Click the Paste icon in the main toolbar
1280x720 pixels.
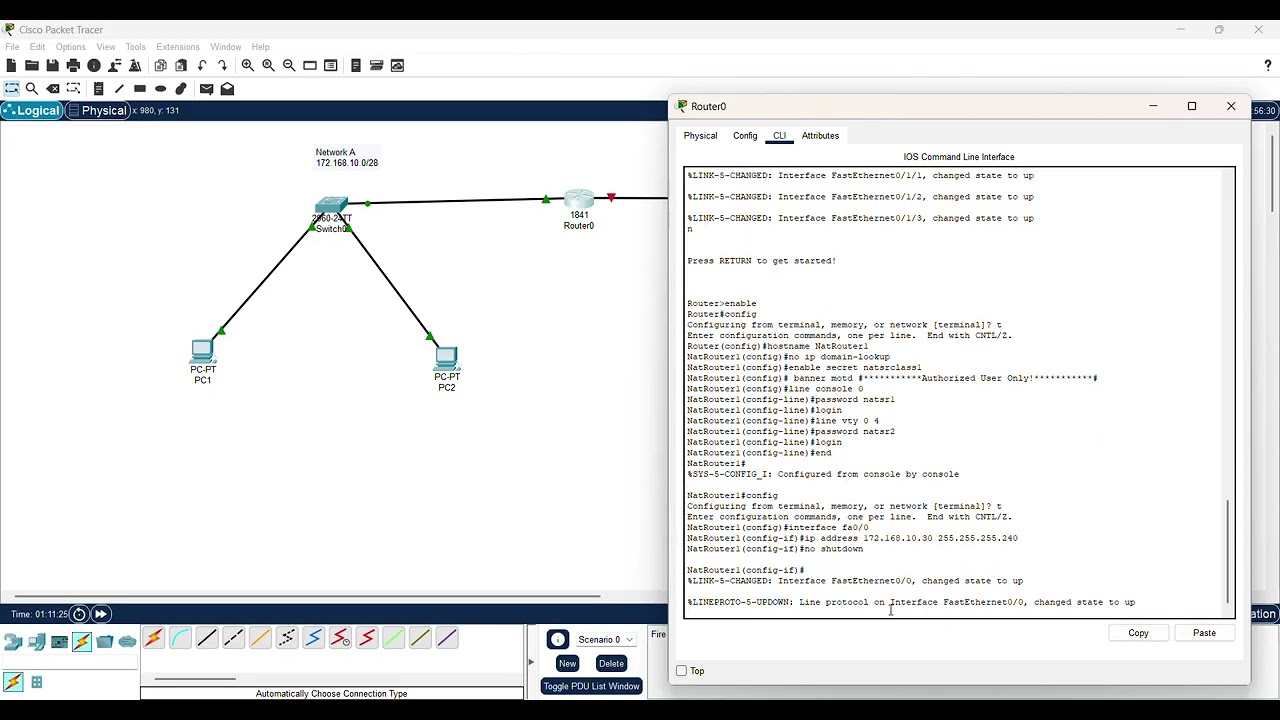[181, 66]
